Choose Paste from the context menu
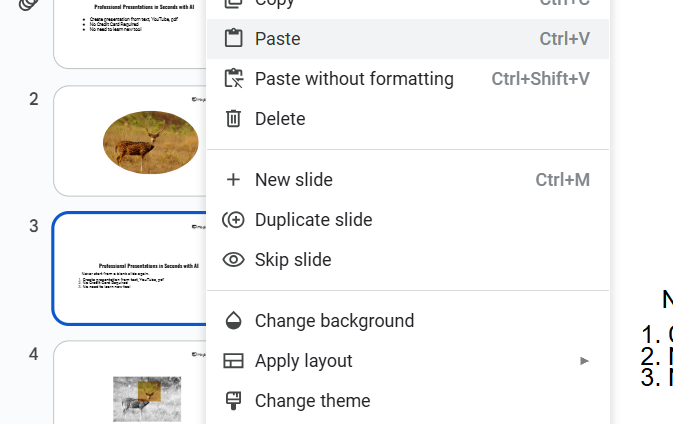This screenshot has height=424, width=673. pos(278,39)
